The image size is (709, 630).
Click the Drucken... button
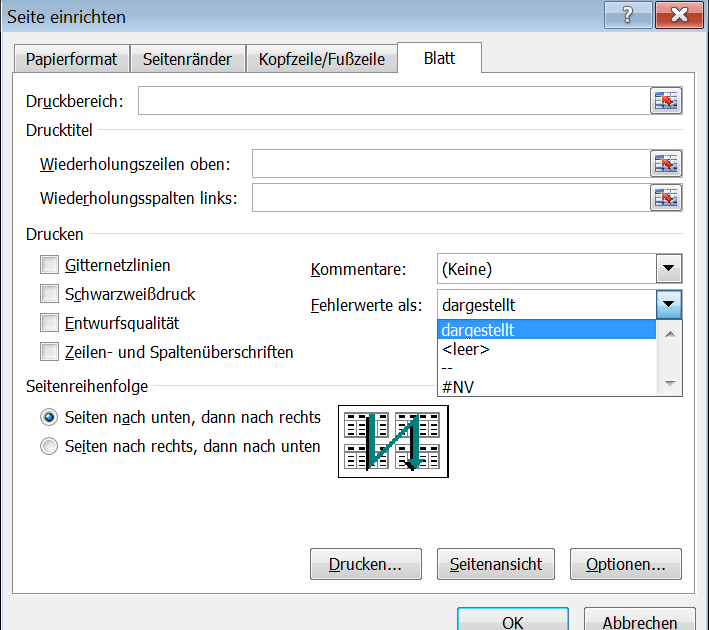click(x=365, y=564)
